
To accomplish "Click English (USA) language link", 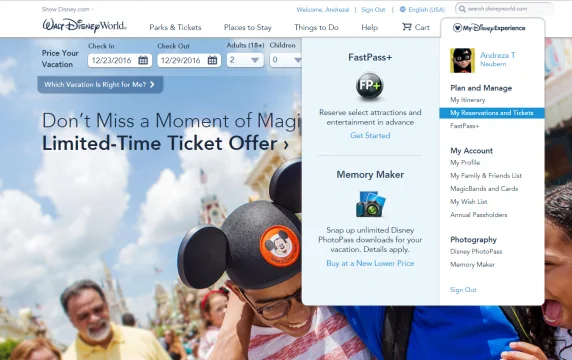I will (426, 10).
